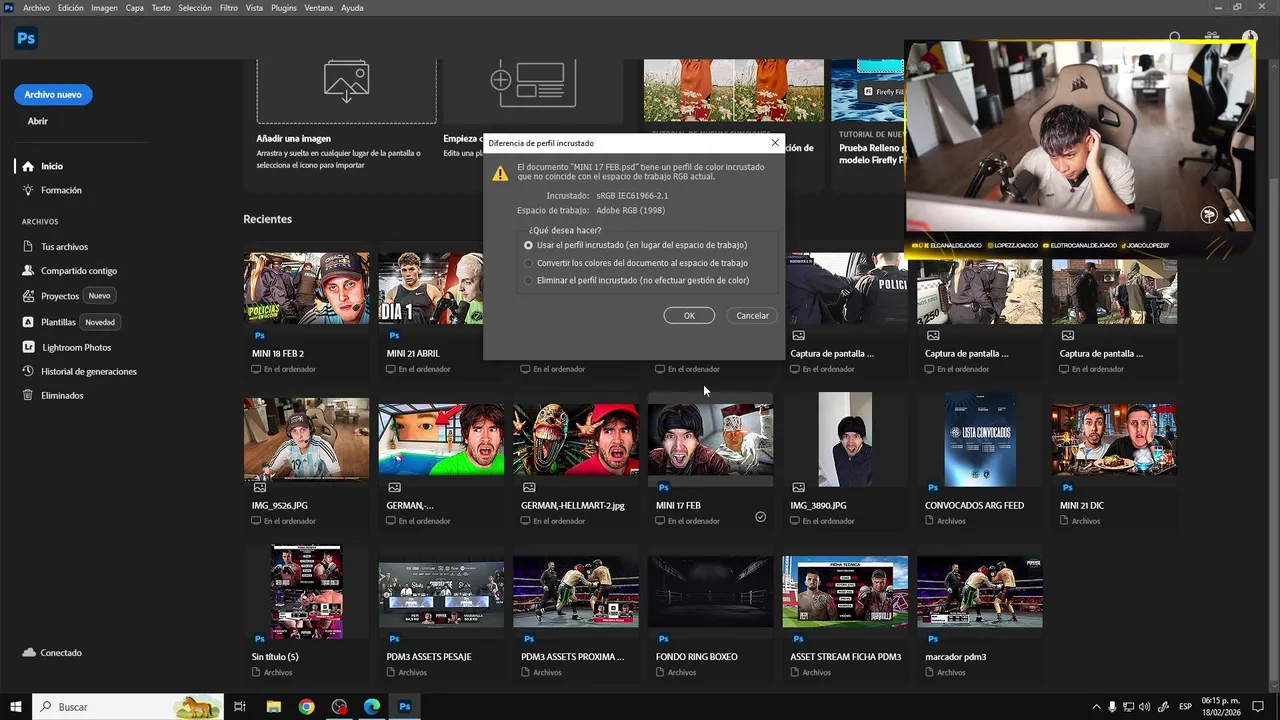Close the Diferencia de perfil incrustado dialog

[774, 143]
